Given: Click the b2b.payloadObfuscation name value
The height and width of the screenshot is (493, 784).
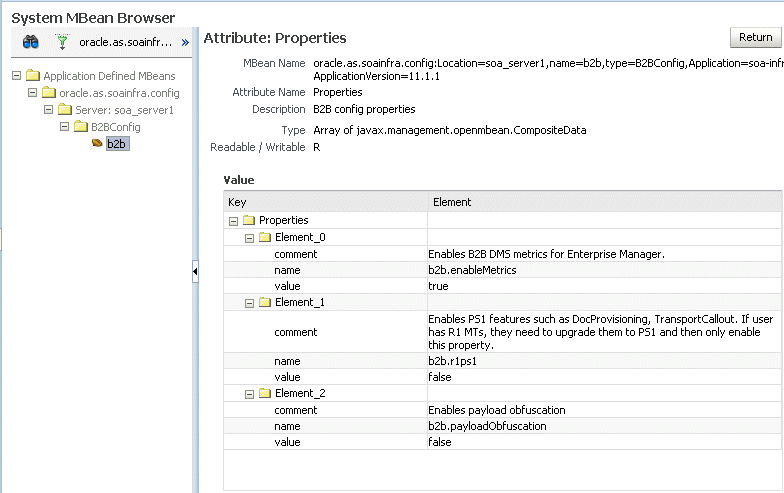Looking at the screenshot, I should [x=487, y=426].
